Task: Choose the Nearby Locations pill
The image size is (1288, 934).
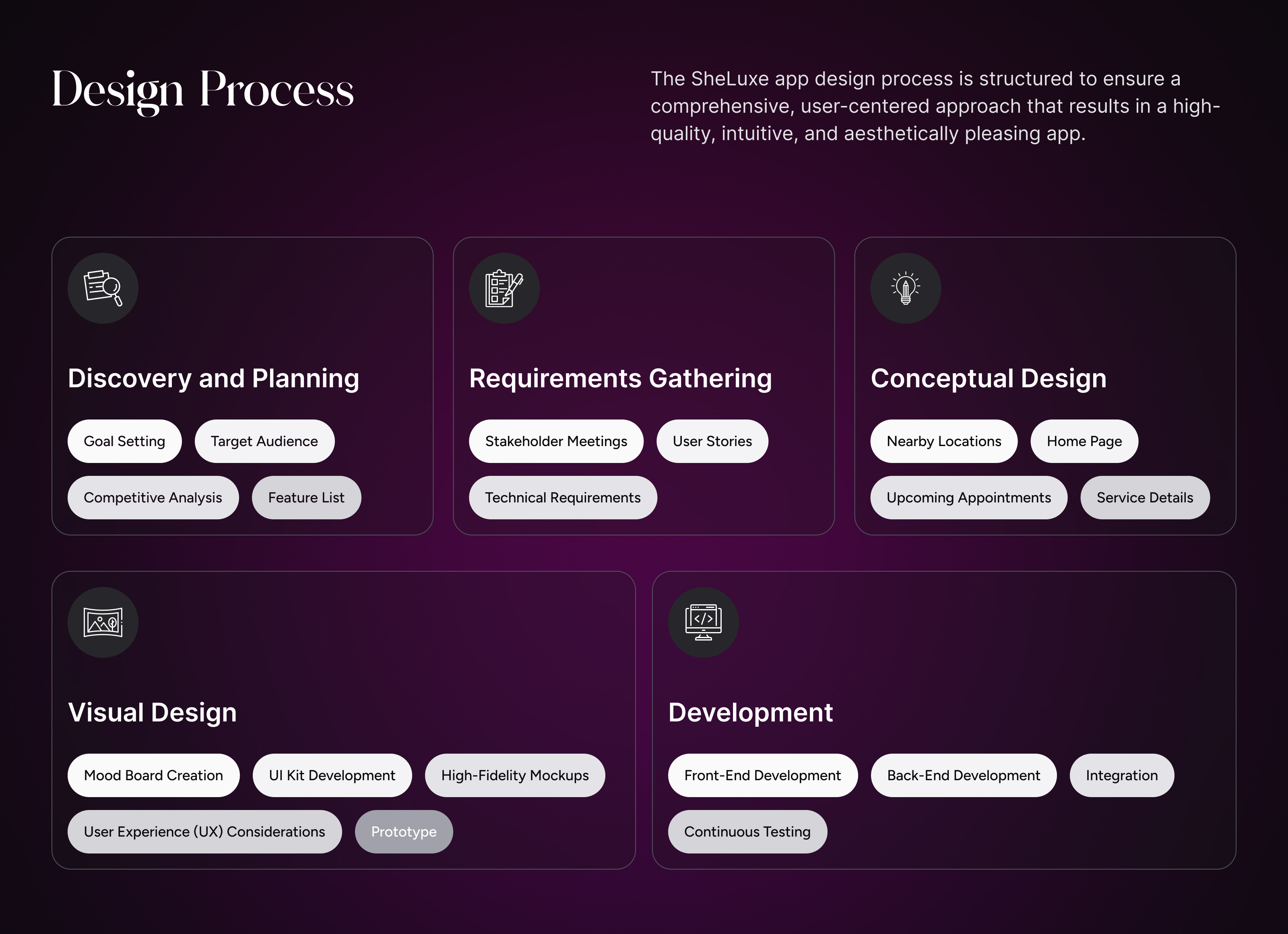Action: click(944, 441)
